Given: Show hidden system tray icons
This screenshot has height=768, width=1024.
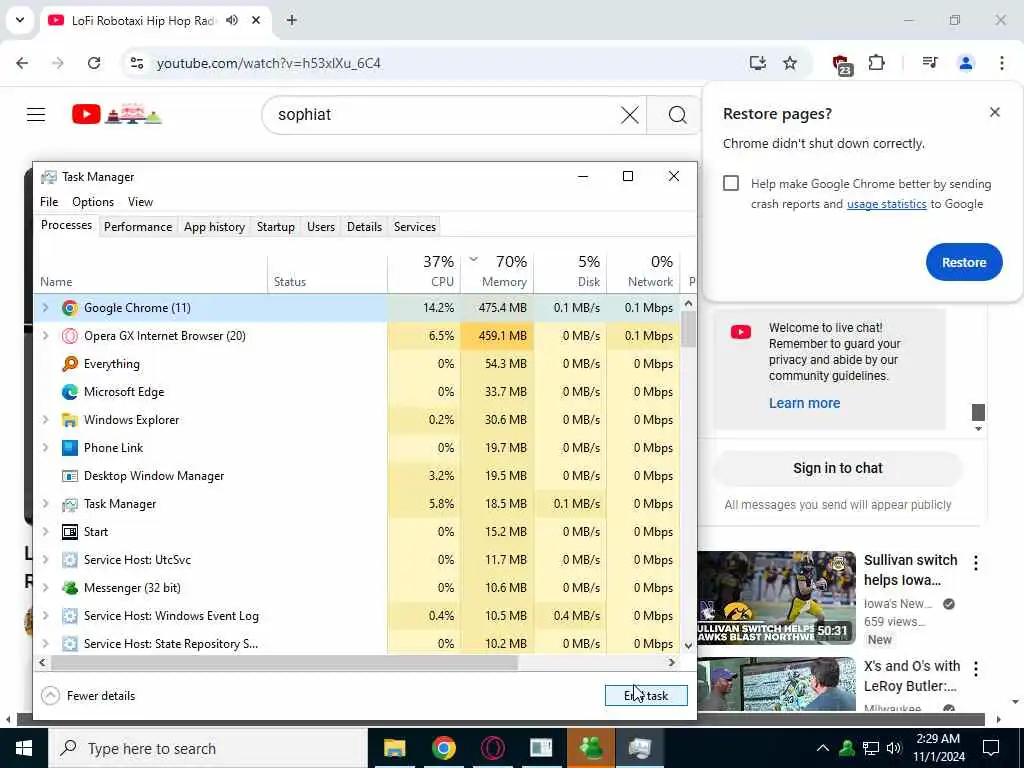Looking at the screenshot, I should [823, 748].
